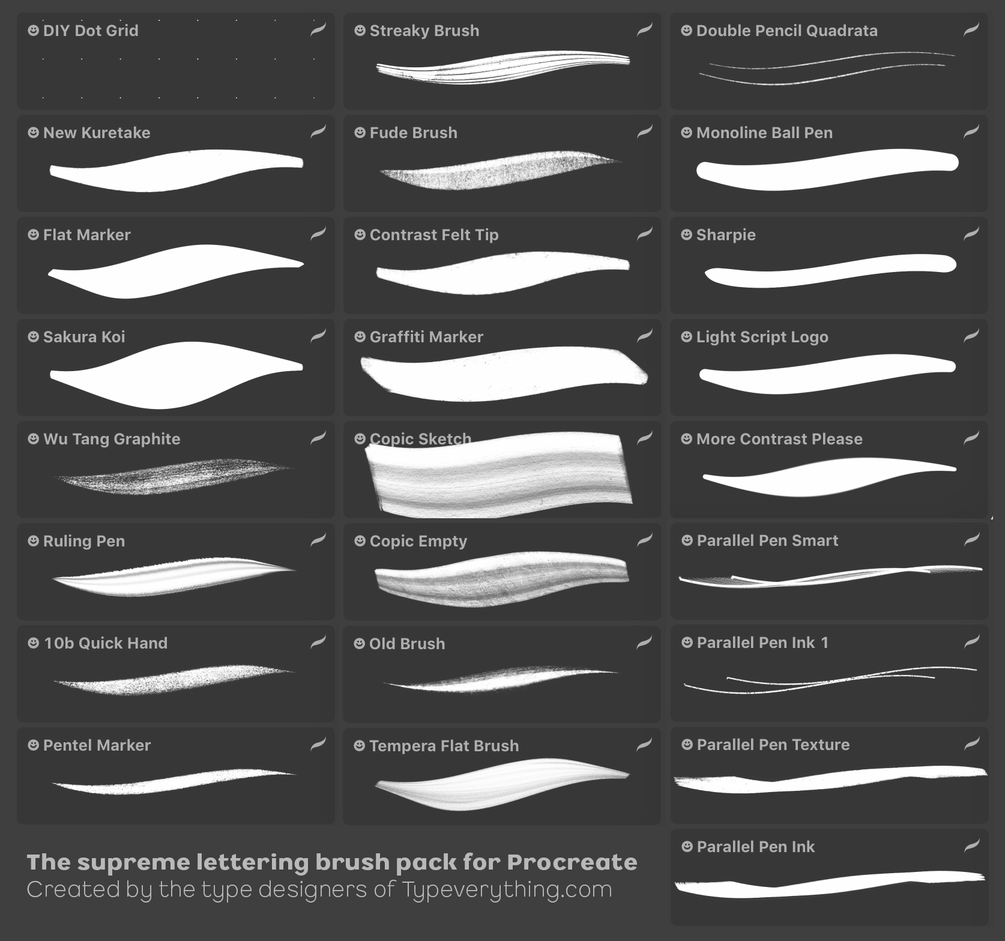
Task: Click the smiley icon beside Parallel Pen Ink
Action: pos(687,847)
